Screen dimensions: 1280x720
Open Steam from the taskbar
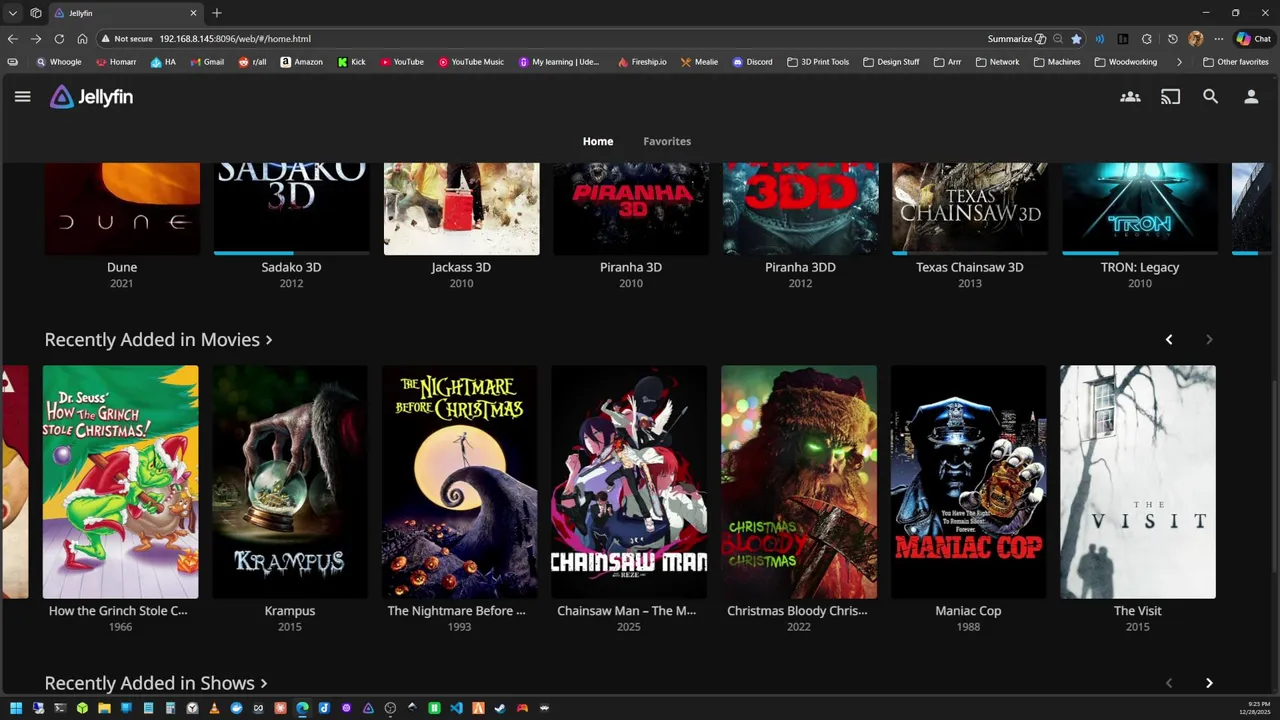[x=500, y=708]
